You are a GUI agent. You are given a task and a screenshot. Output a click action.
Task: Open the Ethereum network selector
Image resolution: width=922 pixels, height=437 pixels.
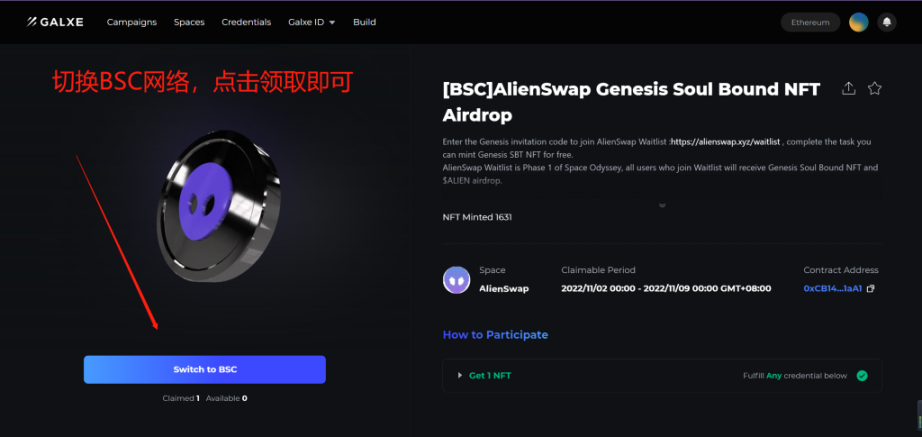pos(810,22)
